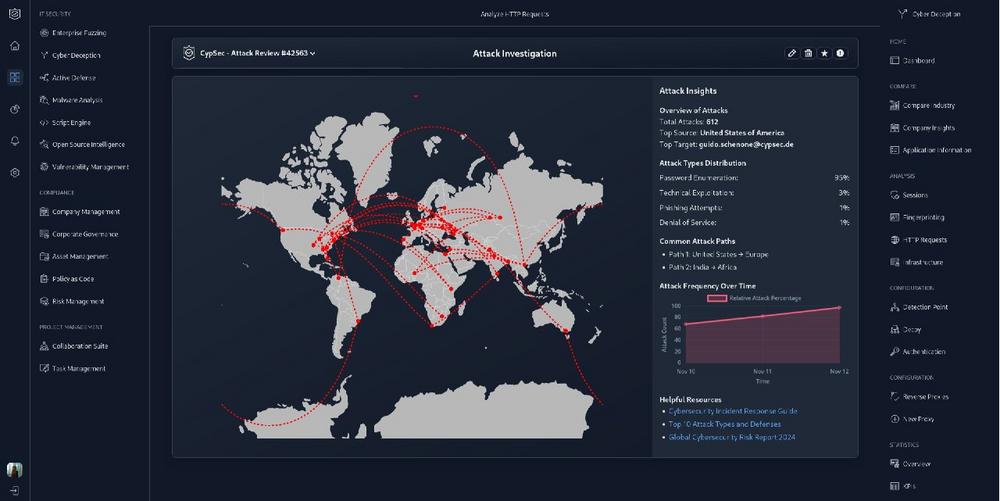Navigate to HTTP Requests in Analysis section

(x=924, y=240)
